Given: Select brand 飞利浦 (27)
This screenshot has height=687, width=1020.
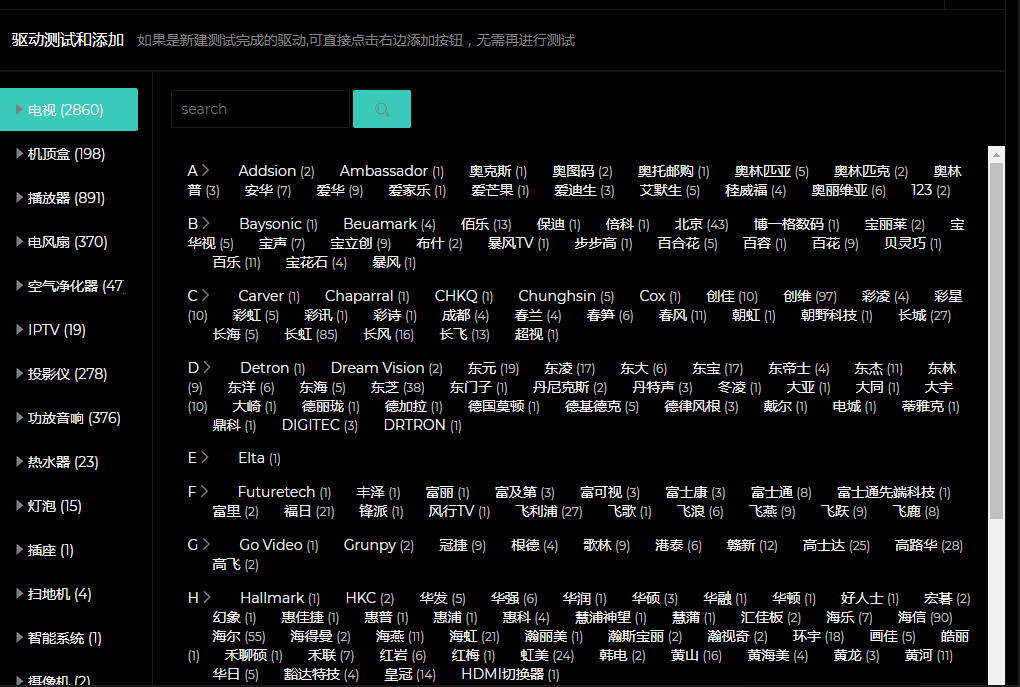Looking at the screenshot, I should pyautogui.click(x=548, y=511).
